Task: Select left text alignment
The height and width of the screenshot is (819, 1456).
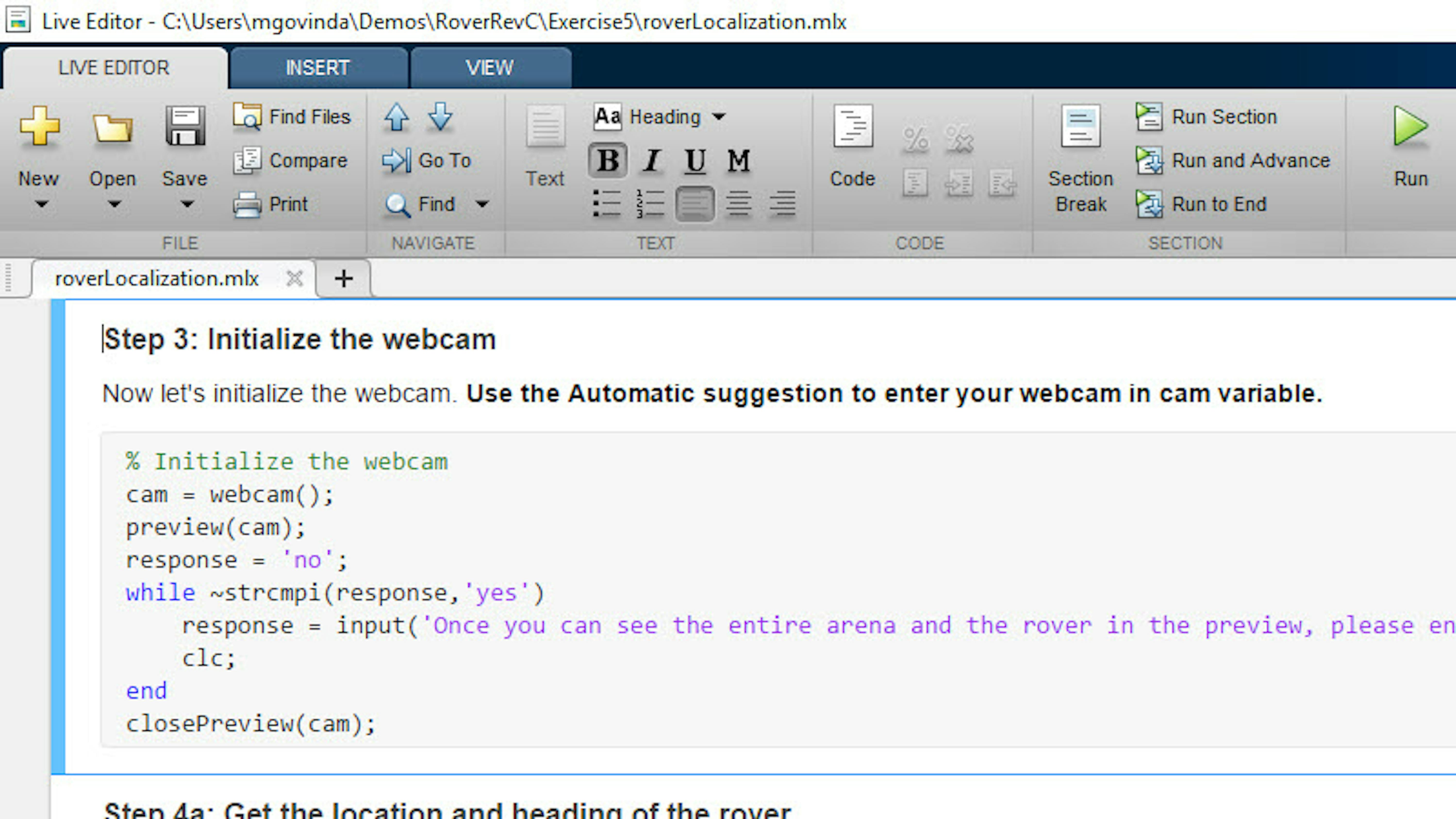Action: [x=695, y=204]
